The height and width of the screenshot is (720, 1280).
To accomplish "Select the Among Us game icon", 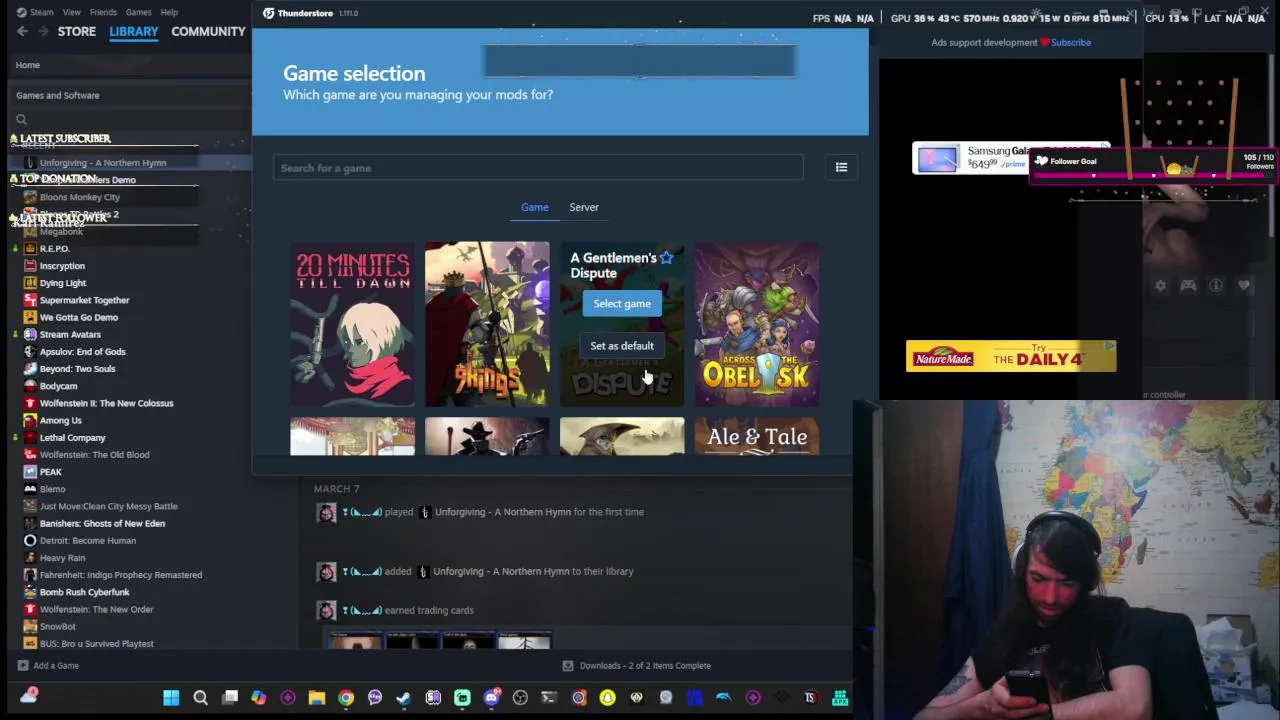I will click(30, 420).
